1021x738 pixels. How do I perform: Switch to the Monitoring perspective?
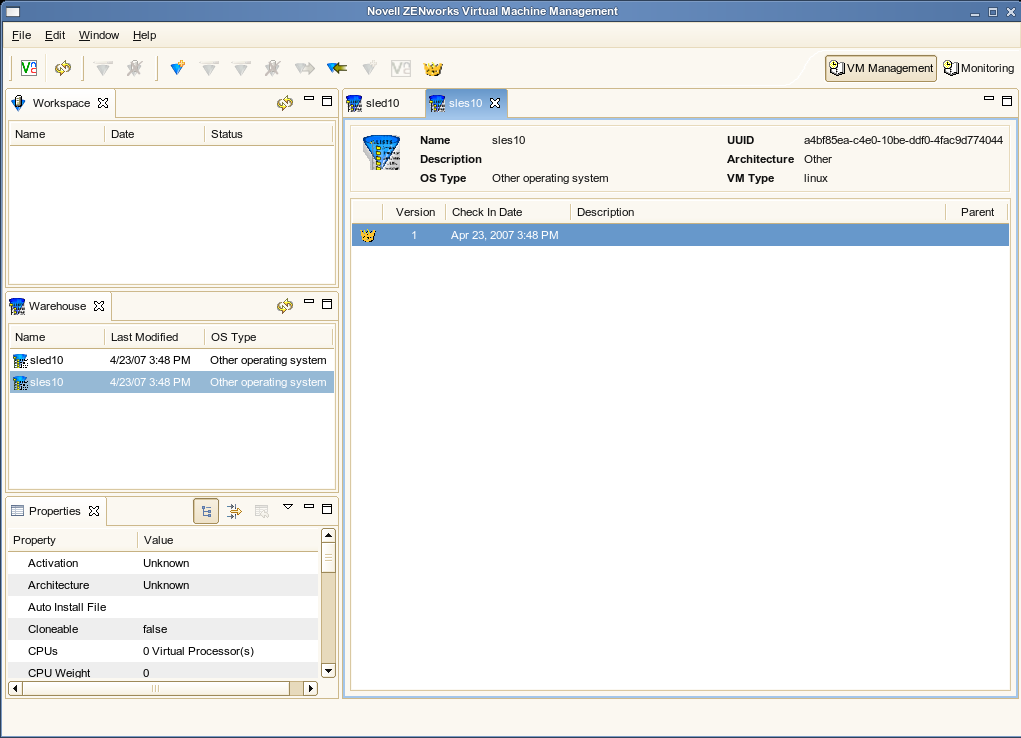(979, 68)
